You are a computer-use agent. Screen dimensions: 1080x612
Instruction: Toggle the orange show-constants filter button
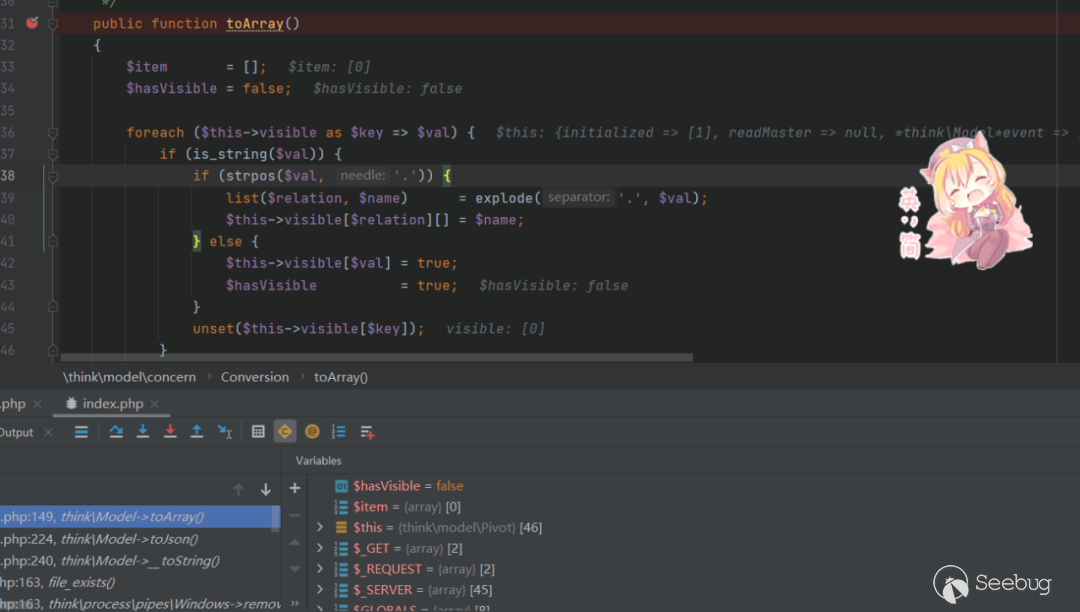[x=285, y=432]
